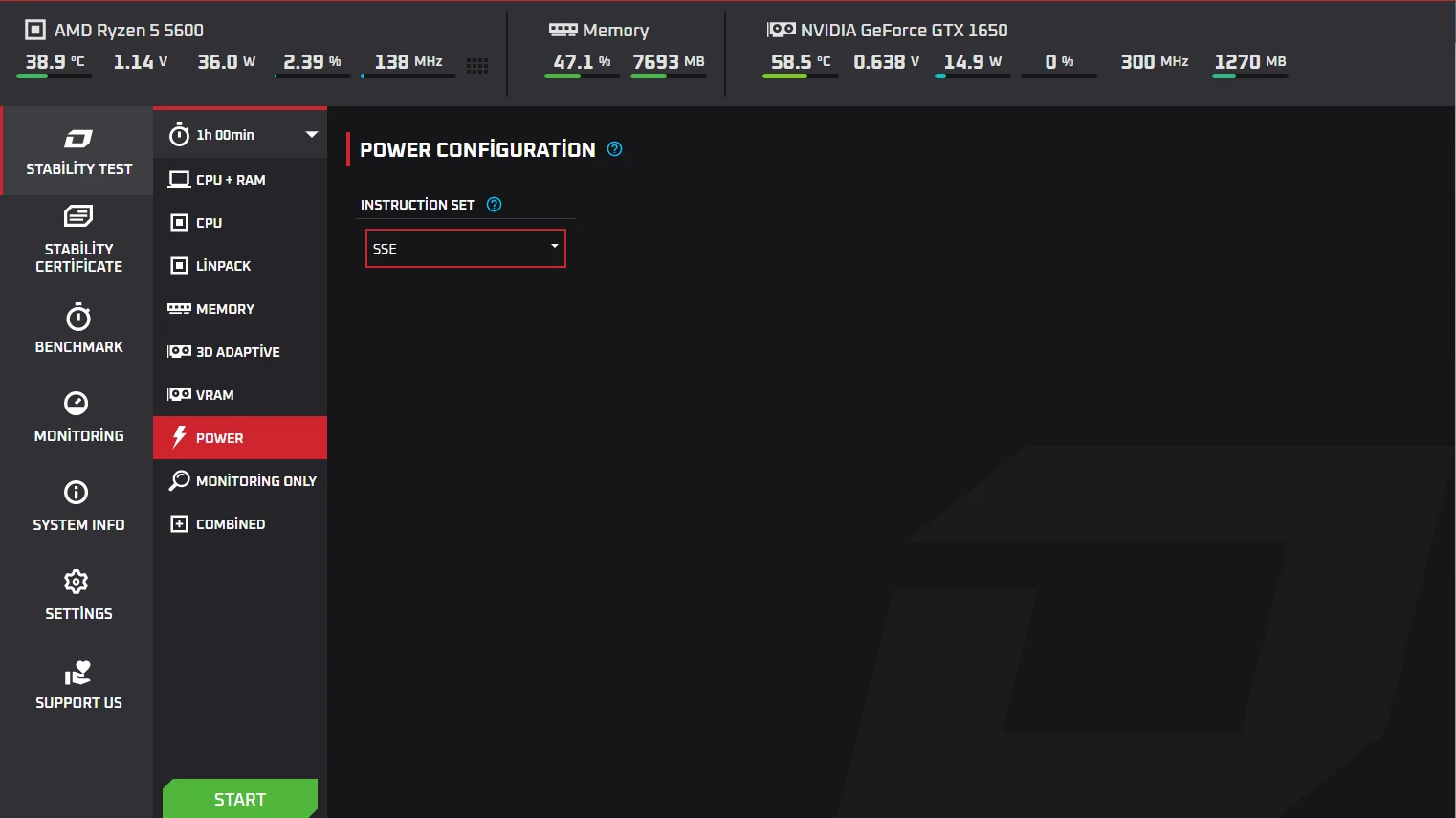Select the highlighted Power test
Screen dimensions: 1456x818
(x=240, y=438)
